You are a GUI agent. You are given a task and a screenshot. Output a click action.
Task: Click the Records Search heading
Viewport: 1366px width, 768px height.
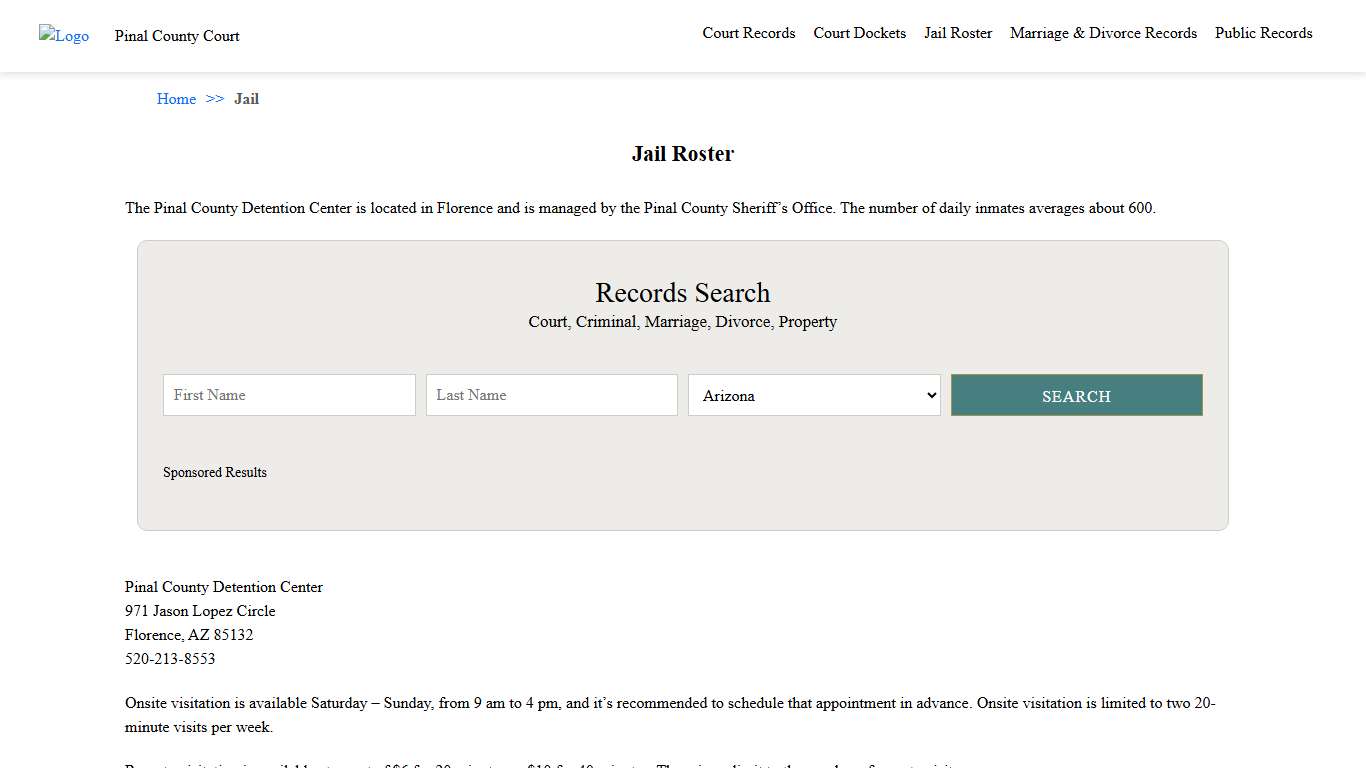[683, 293]
